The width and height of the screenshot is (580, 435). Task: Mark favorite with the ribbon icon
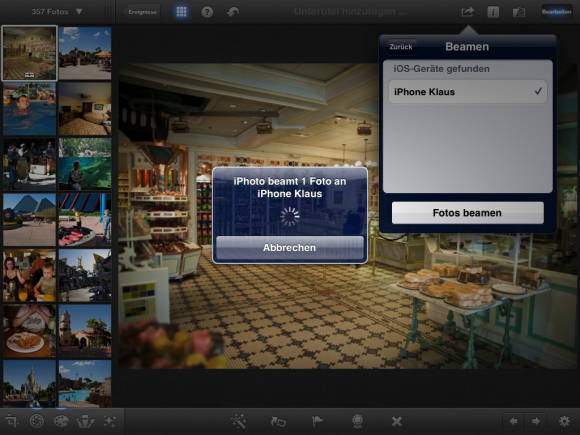coord(357,421)
